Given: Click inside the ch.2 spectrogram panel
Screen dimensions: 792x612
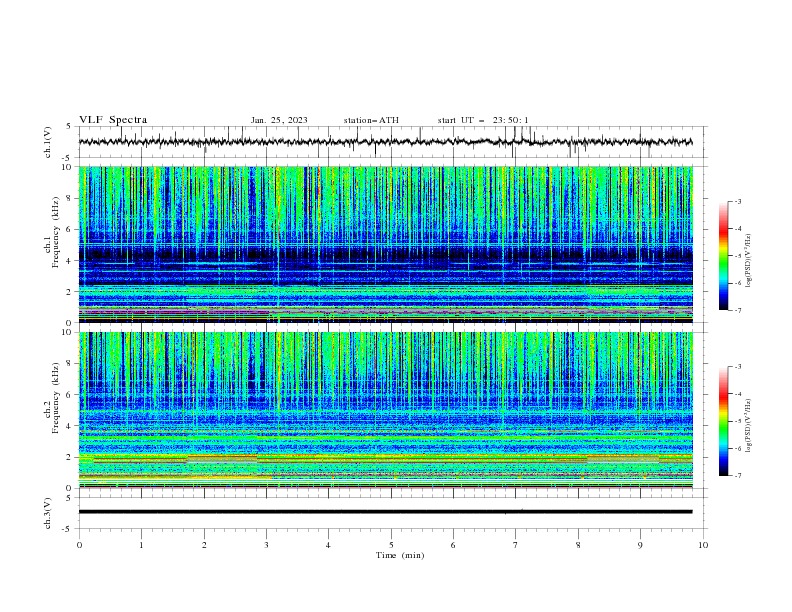Looking at the screenshot, I should pyautogui.click(x=385, y=410).
